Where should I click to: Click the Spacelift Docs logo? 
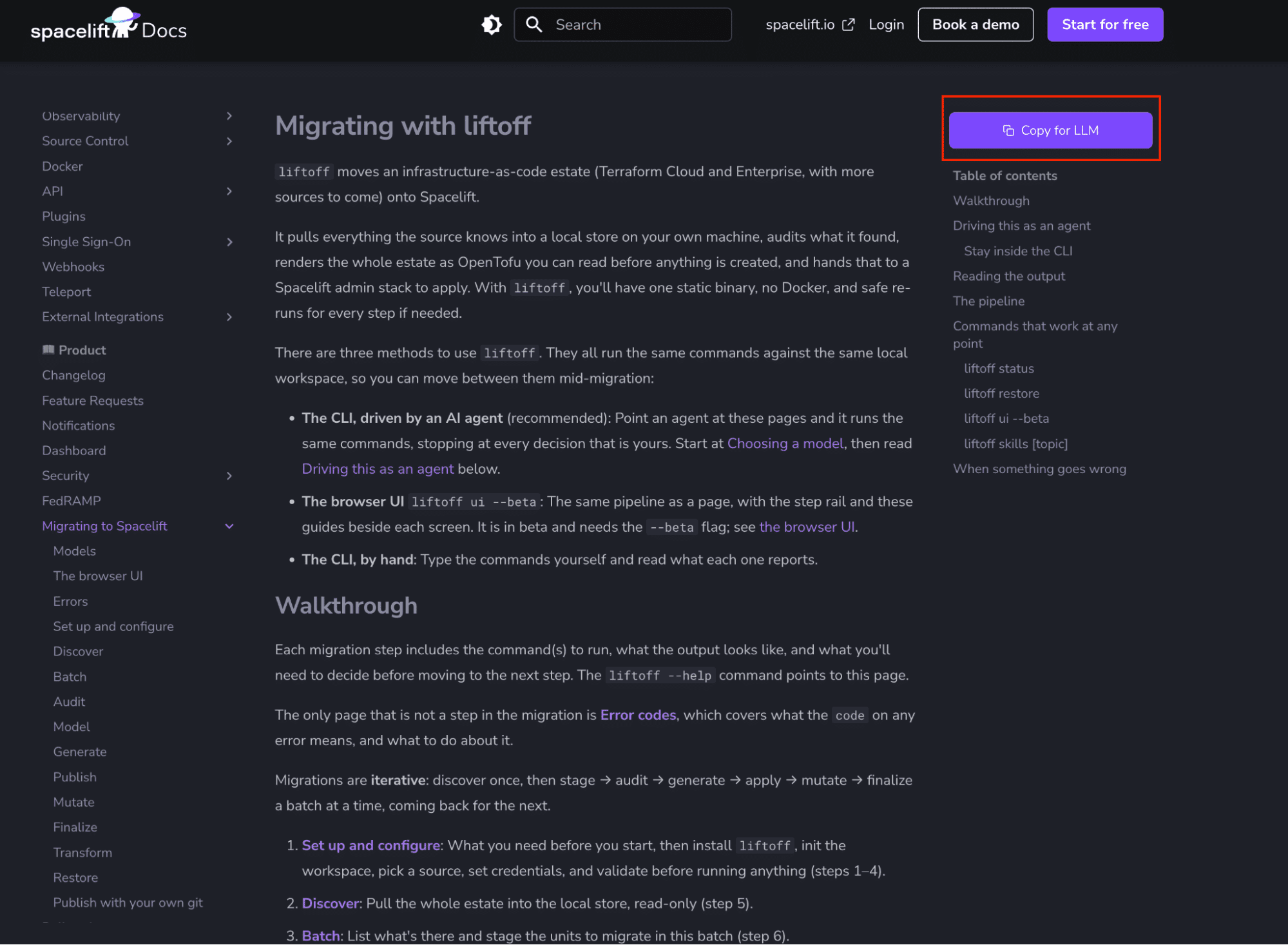click(108, 25)
